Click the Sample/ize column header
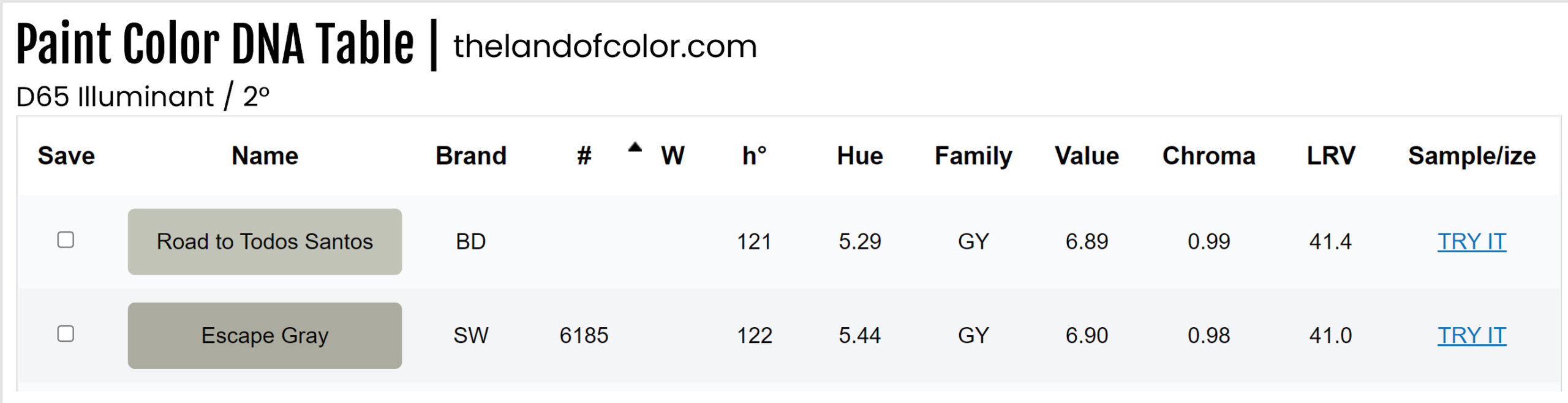This screenshot has height=403, width=1568. tap(1471, 156)
